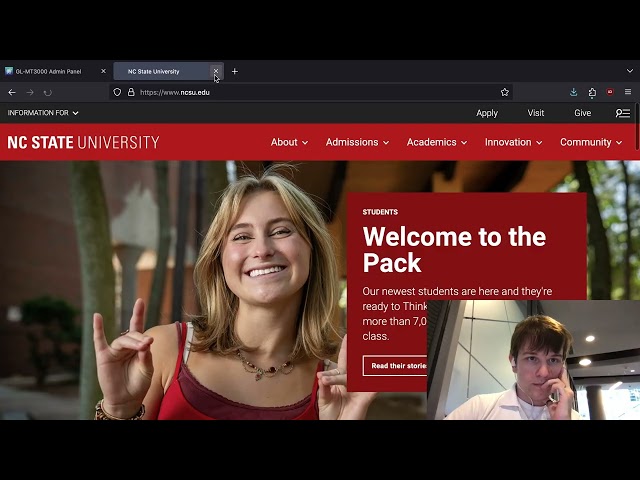The image size is (640, 480).
Task: Click the forward navigation arrow
Action: (30, 93)
